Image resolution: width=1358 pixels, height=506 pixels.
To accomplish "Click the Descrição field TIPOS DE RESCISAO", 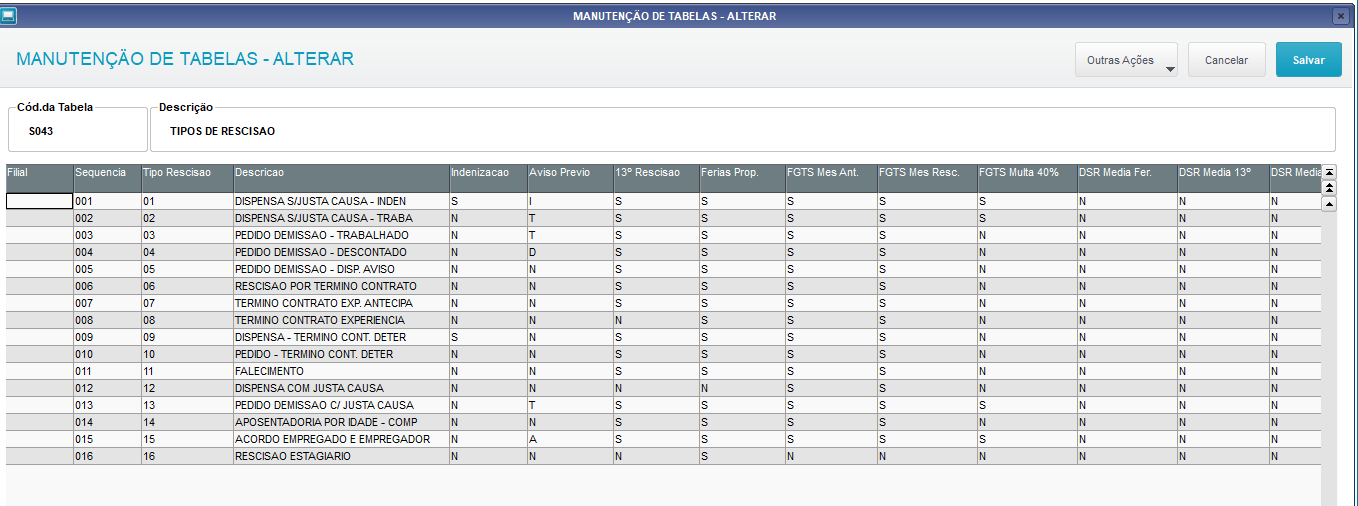I will [x=742, y=130].
